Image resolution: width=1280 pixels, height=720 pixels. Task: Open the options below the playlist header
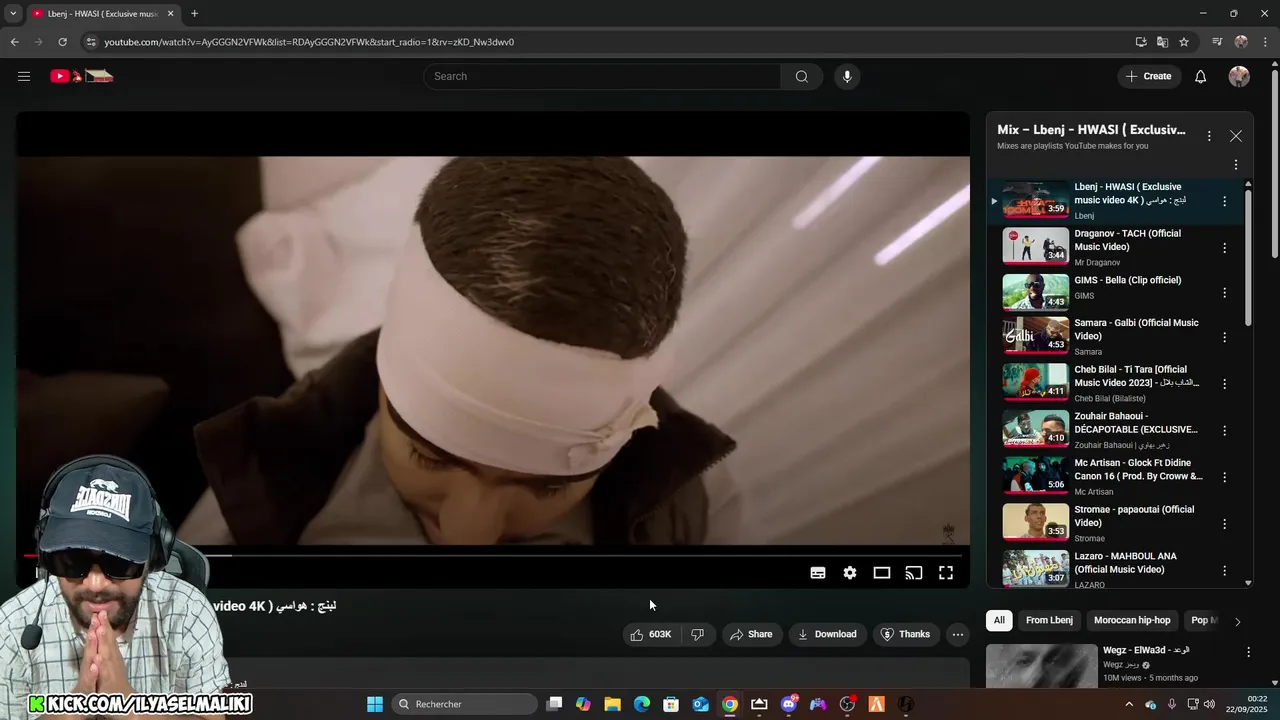(x=1235, y=165)
